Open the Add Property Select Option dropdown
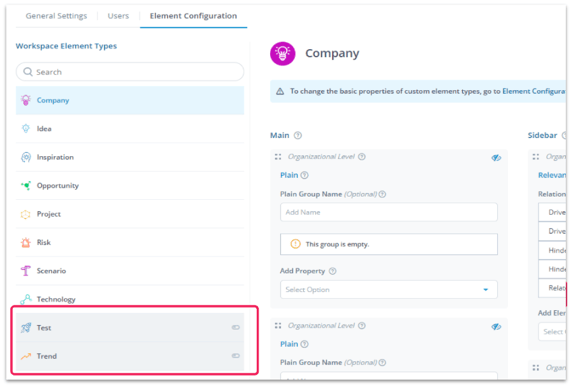Image resolution: width=574 pixels, height=389 pixels. point(389,289)
